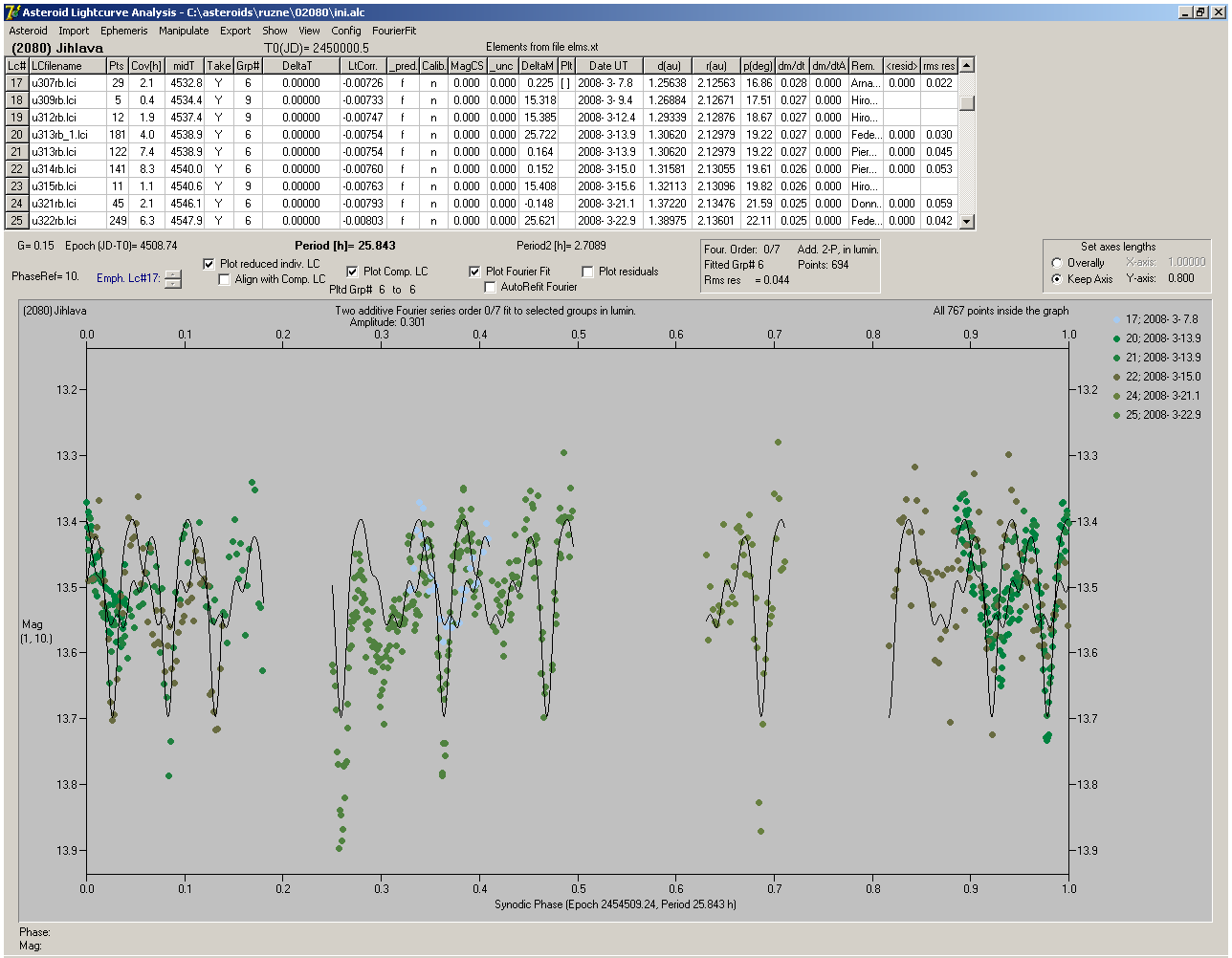
Task: Click the rms res column header
Action: (x=938, y=66)
